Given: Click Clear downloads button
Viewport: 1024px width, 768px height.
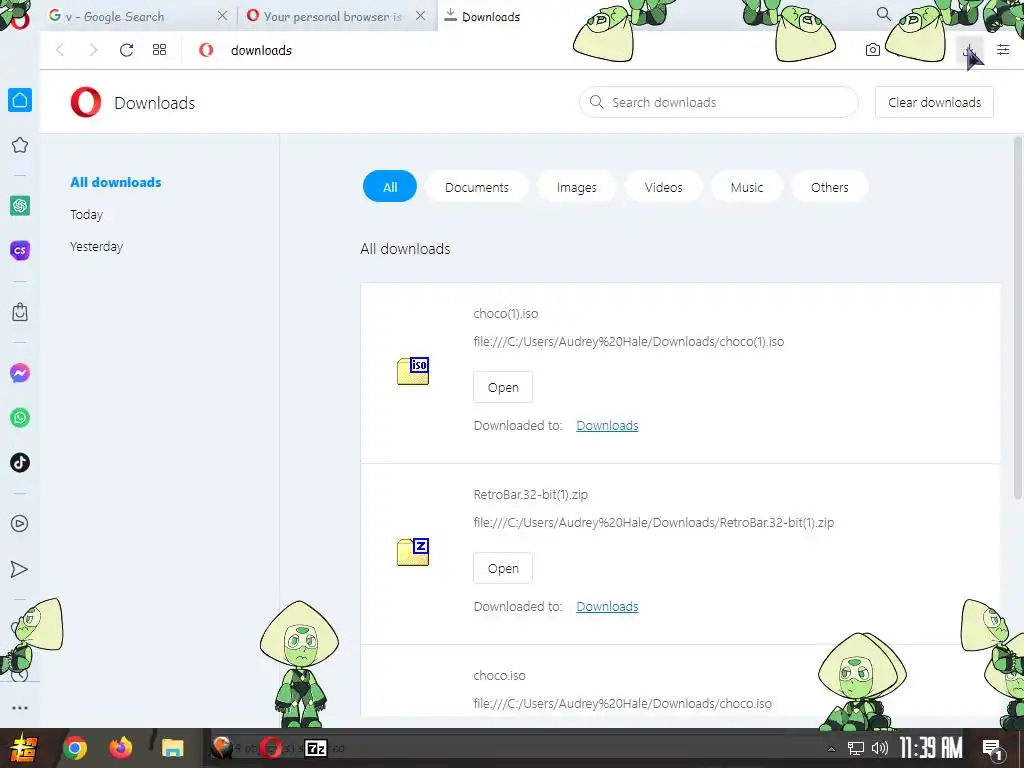Looking at the screenshot, I should pos(934,102).
